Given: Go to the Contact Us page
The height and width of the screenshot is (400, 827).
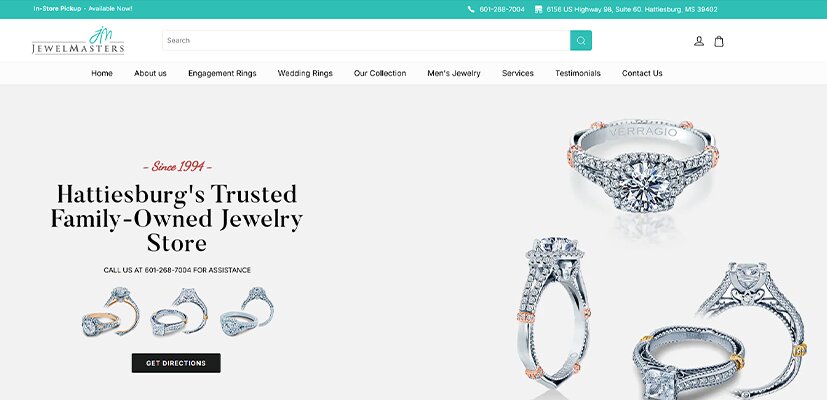Looking at the screenshot, I should click(x=642, y=73).
